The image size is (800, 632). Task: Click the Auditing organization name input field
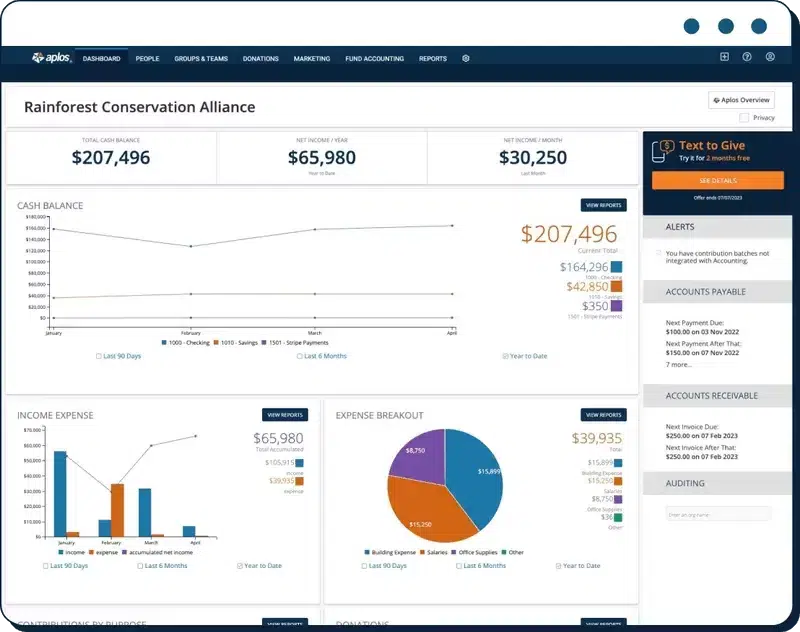tap(718, 514)
